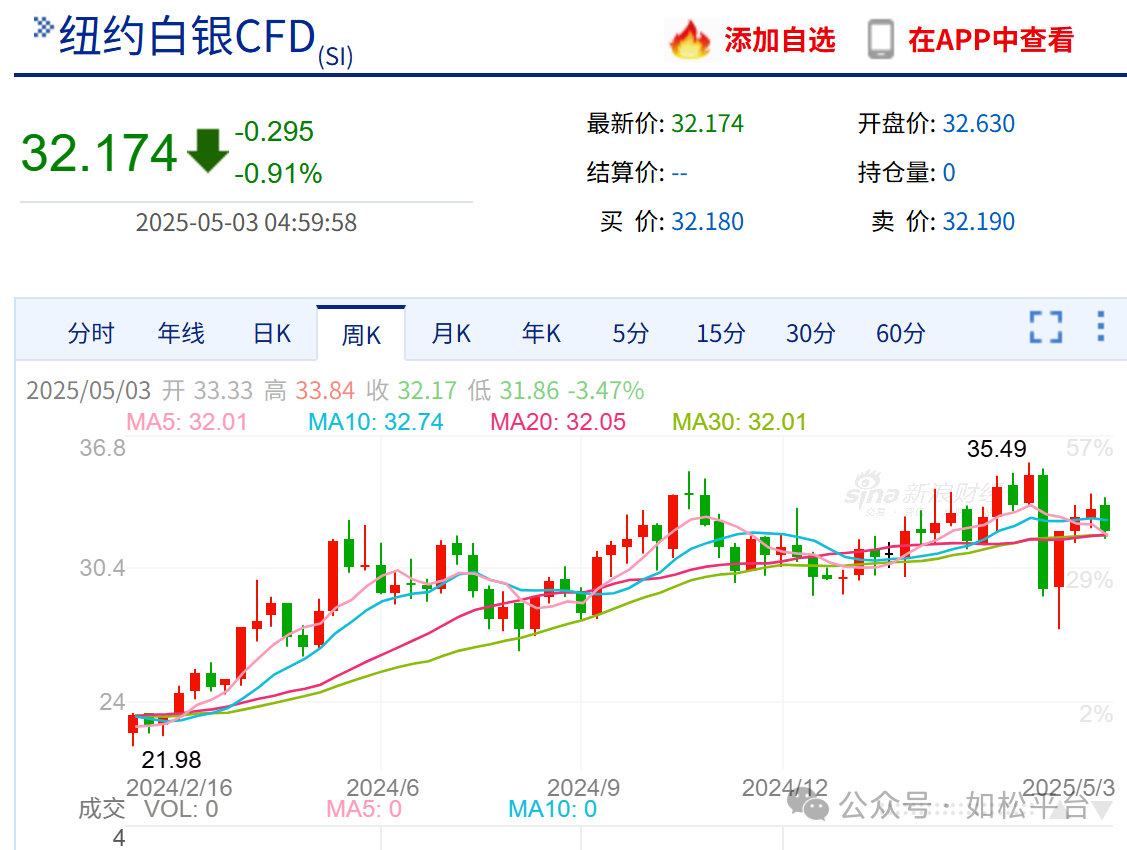The height and width of the screenshot is (850, 1127).
Task: Open the three-dot more options menu
Action: coord(1100,327)
